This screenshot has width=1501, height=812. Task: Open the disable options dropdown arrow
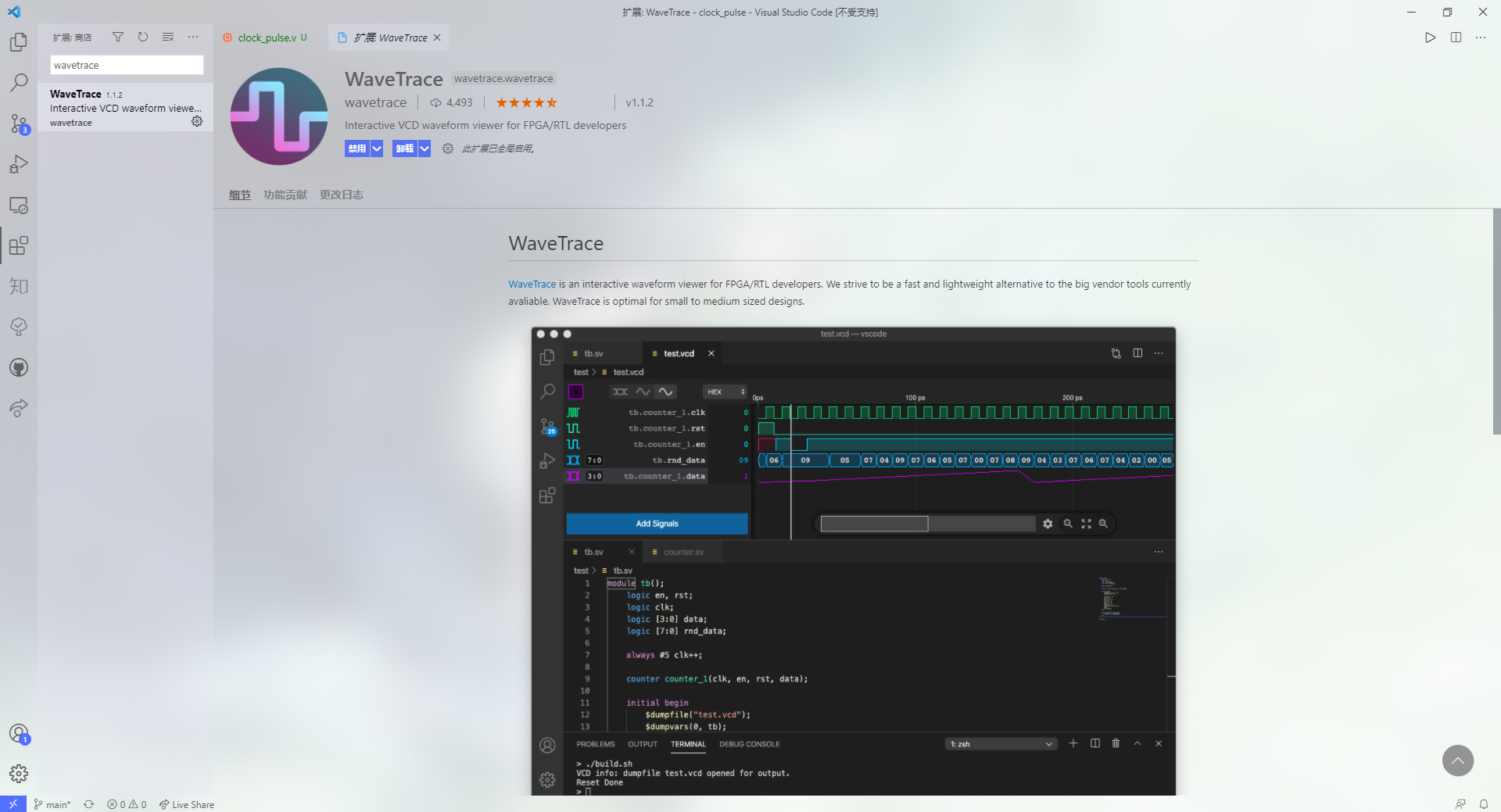(376, 148)
